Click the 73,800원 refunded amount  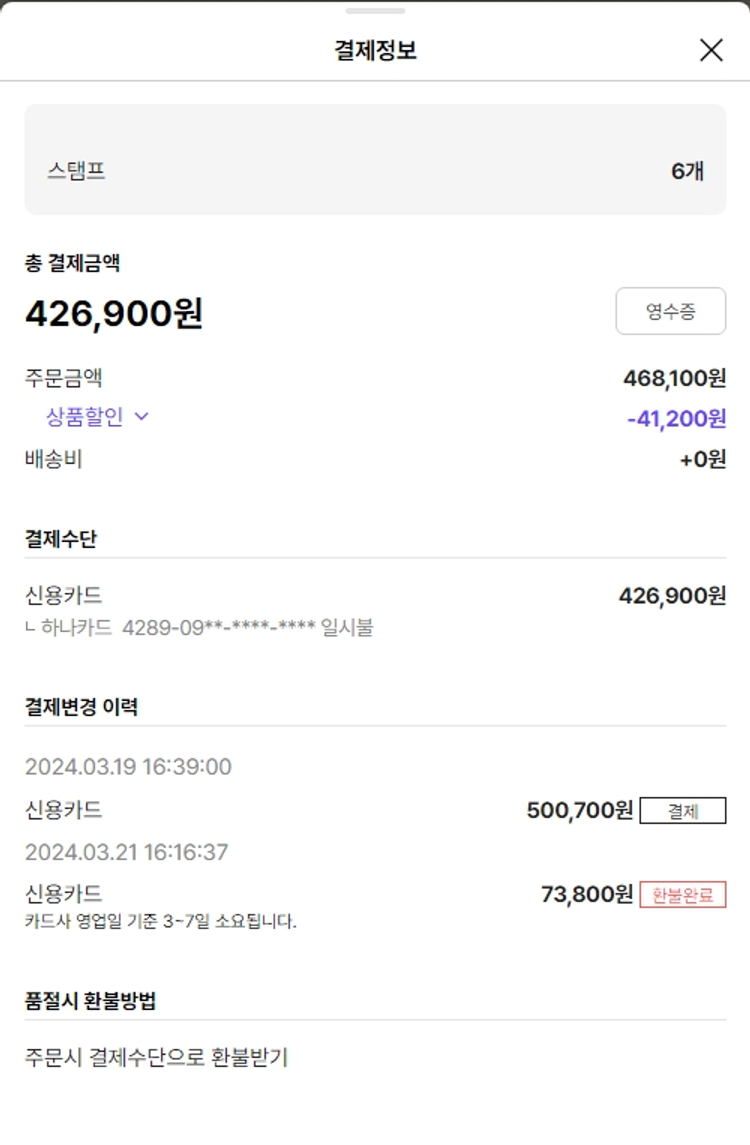pos(587,894)
